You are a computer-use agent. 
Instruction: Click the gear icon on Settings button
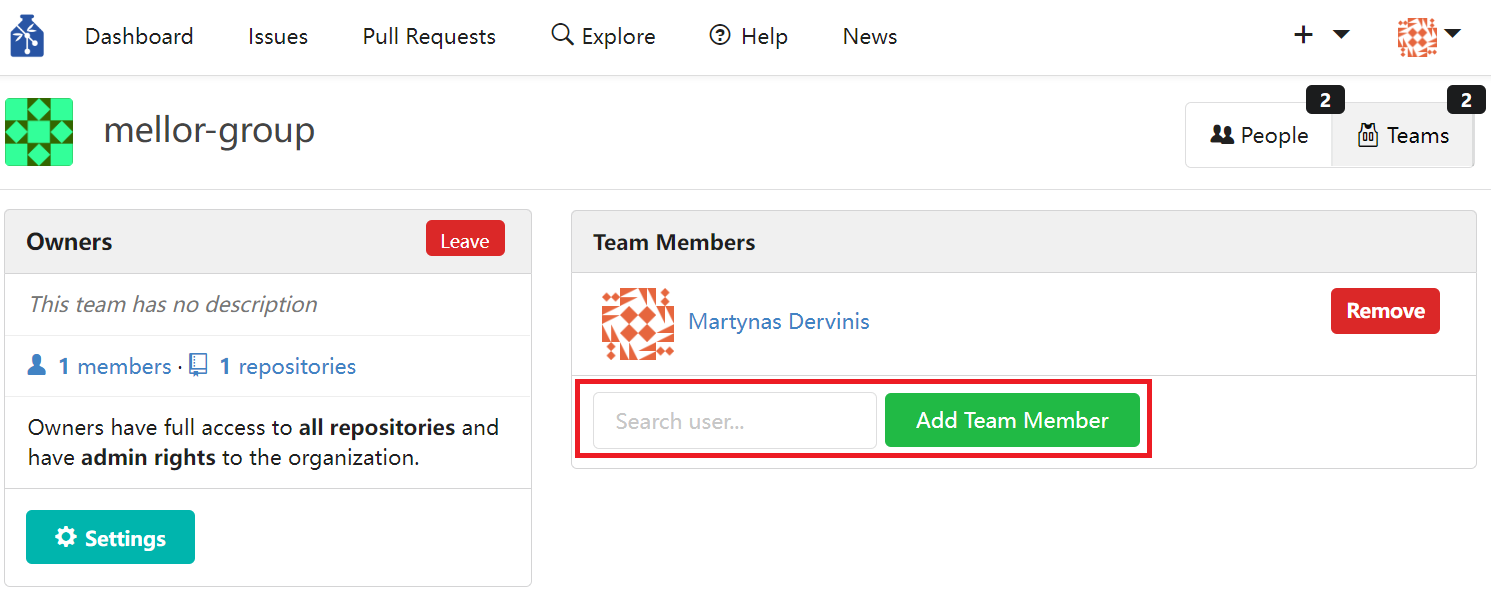(66, 537)
